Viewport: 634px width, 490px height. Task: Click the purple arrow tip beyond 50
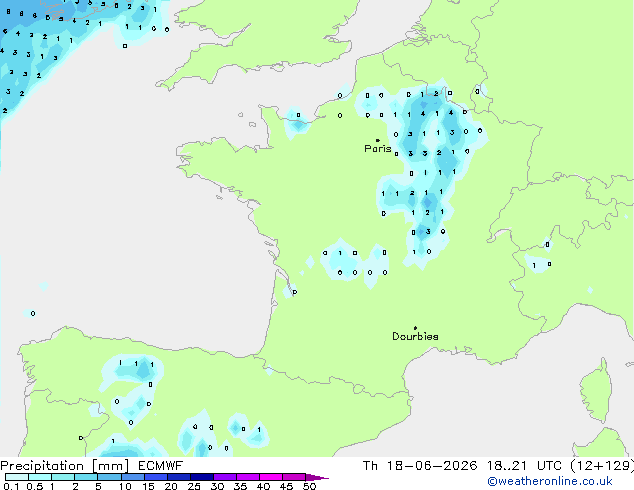coord(317,477)
